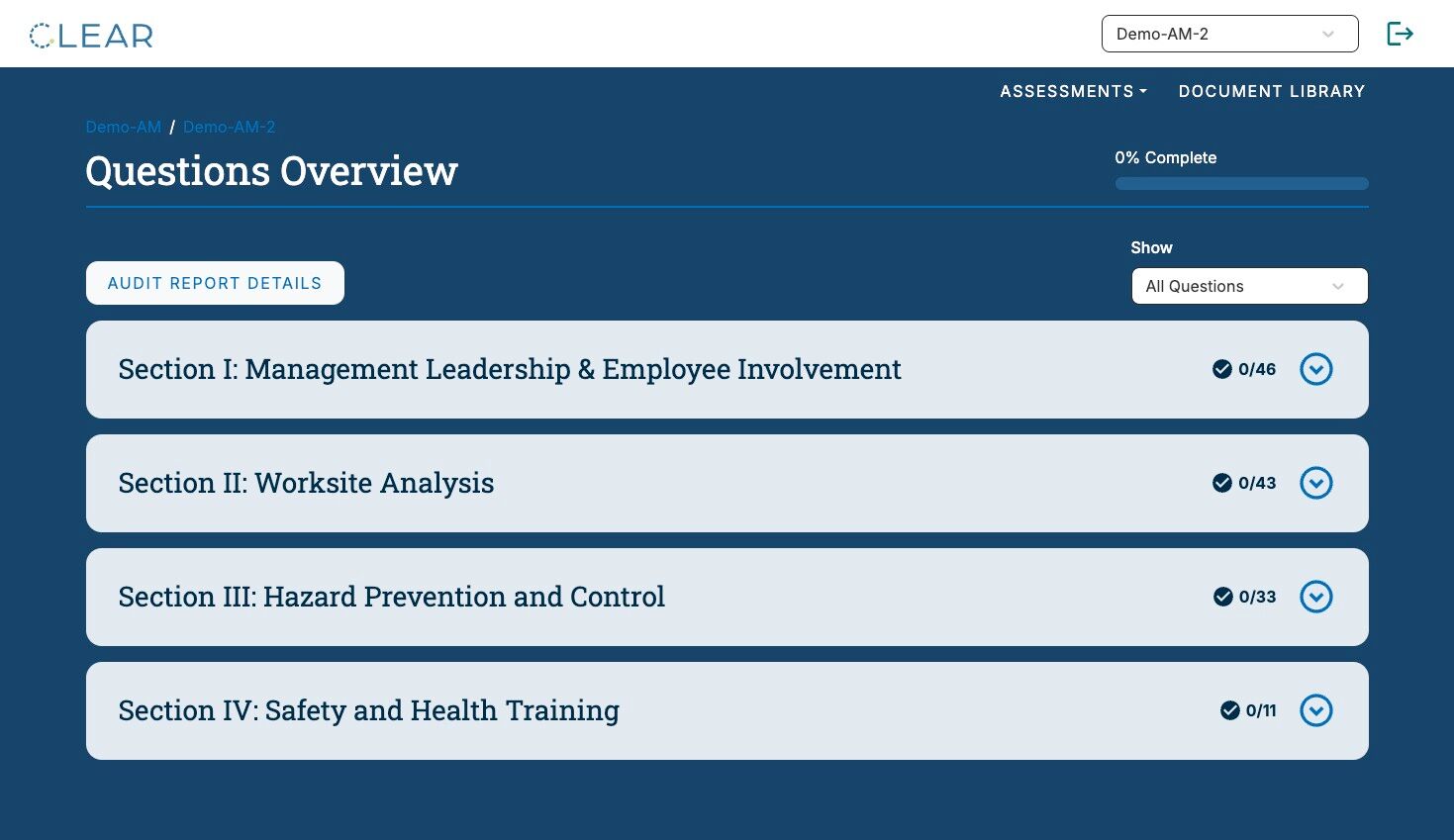Open the All Questions show filter
The height and width of the screenshot is (840, 1454).
(x=1249, y=286)
